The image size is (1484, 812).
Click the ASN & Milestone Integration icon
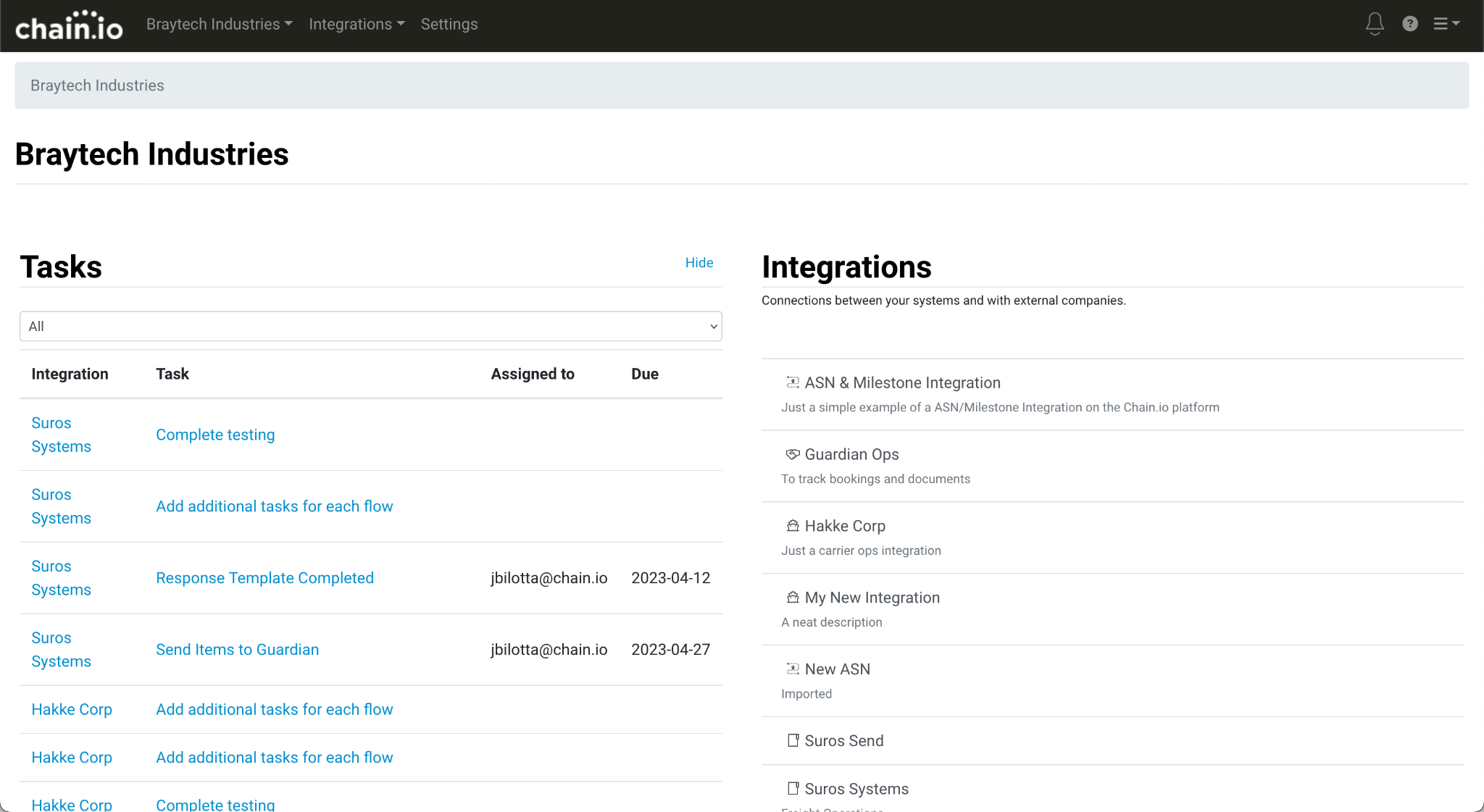pos(793,382)
